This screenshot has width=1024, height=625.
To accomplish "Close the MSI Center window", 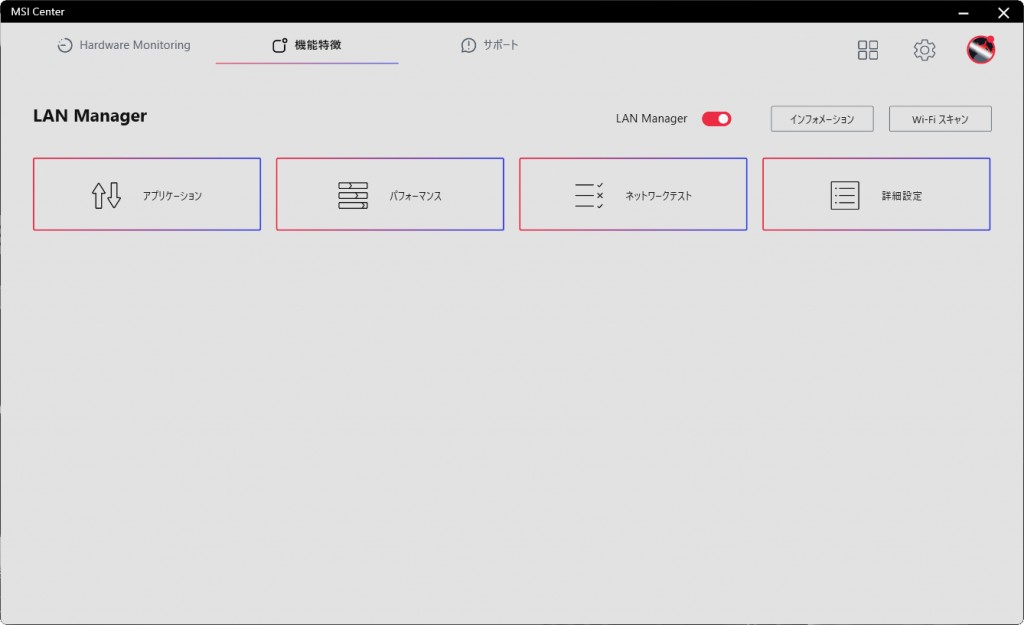I will 1003,13.
